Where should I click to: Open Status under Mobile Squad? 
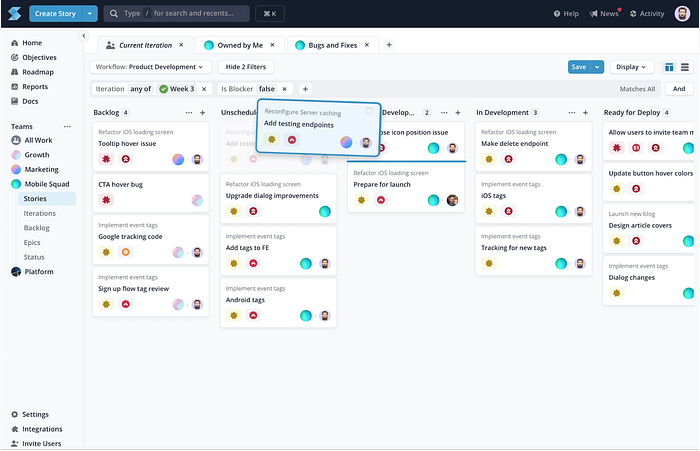point(34,257)
